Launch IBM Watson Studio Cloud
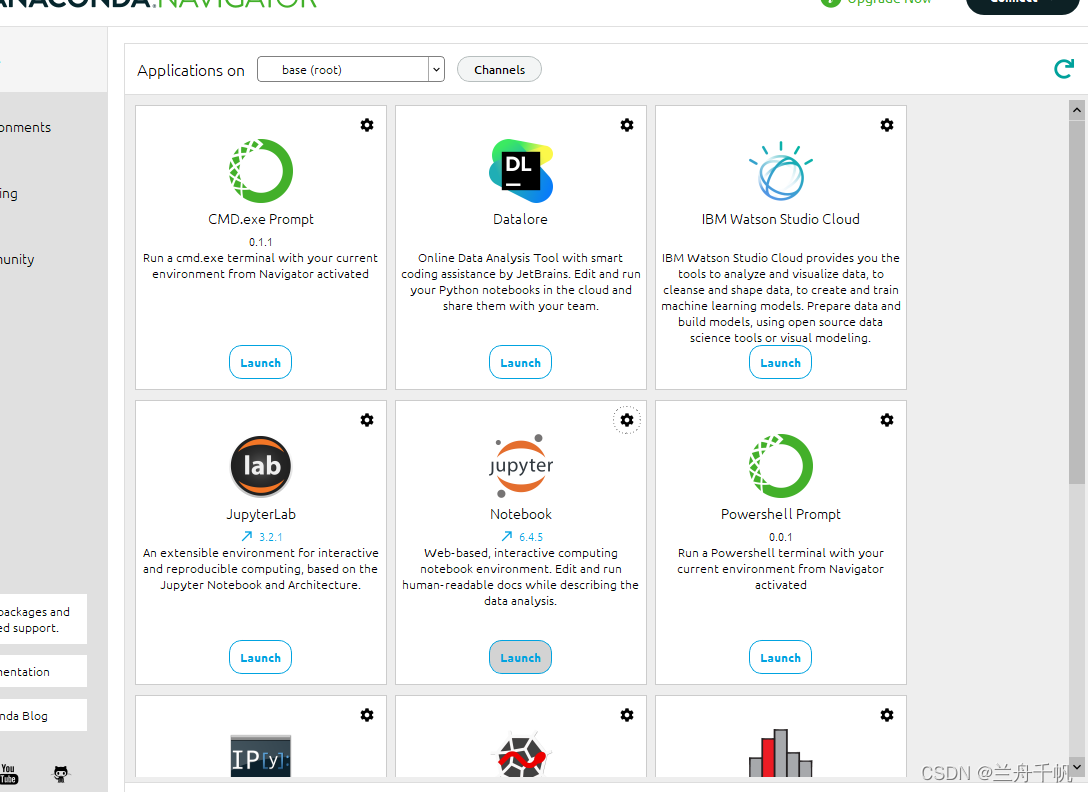 coord(780,362)
